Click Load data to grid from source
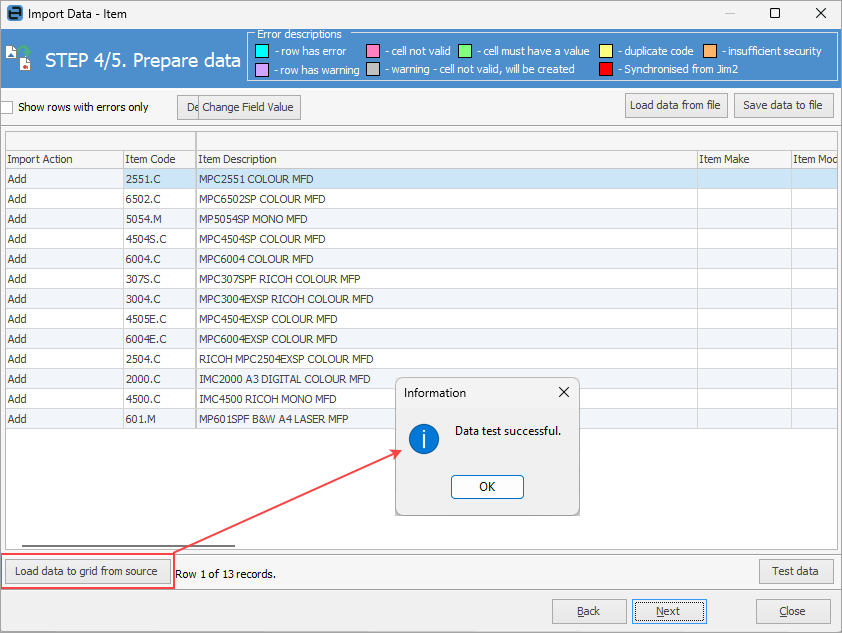 pyautogui.click(x=87, y=571)
